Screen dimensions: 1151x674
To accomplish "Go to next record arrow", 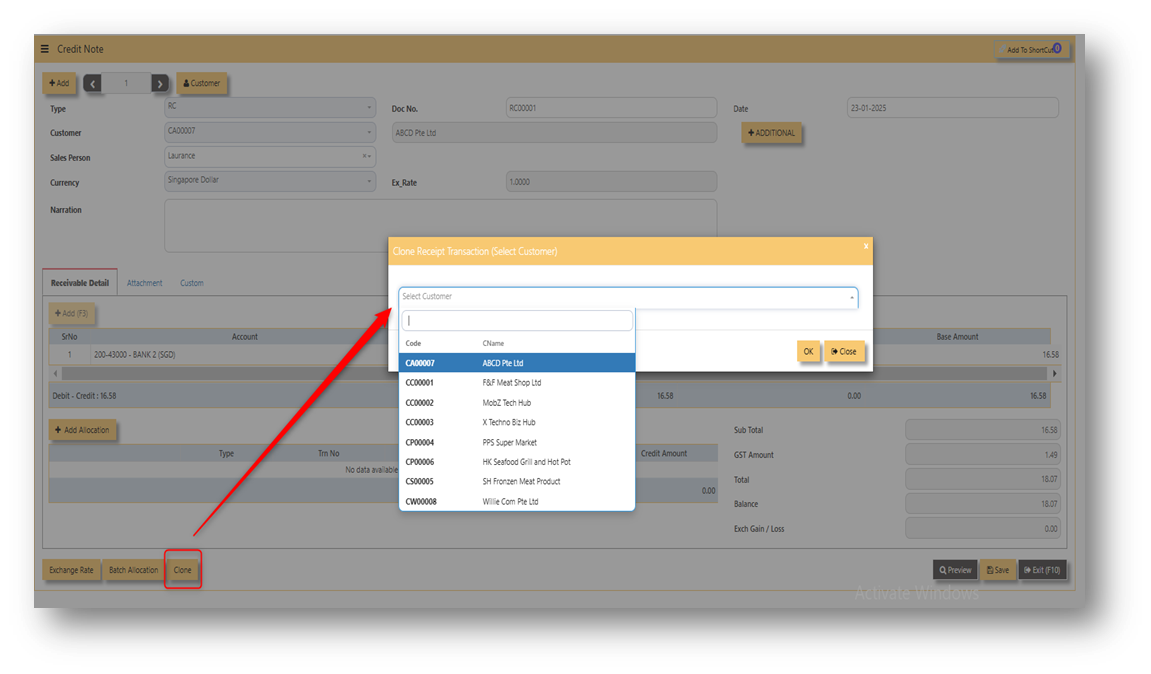I will tap(160, 84).
